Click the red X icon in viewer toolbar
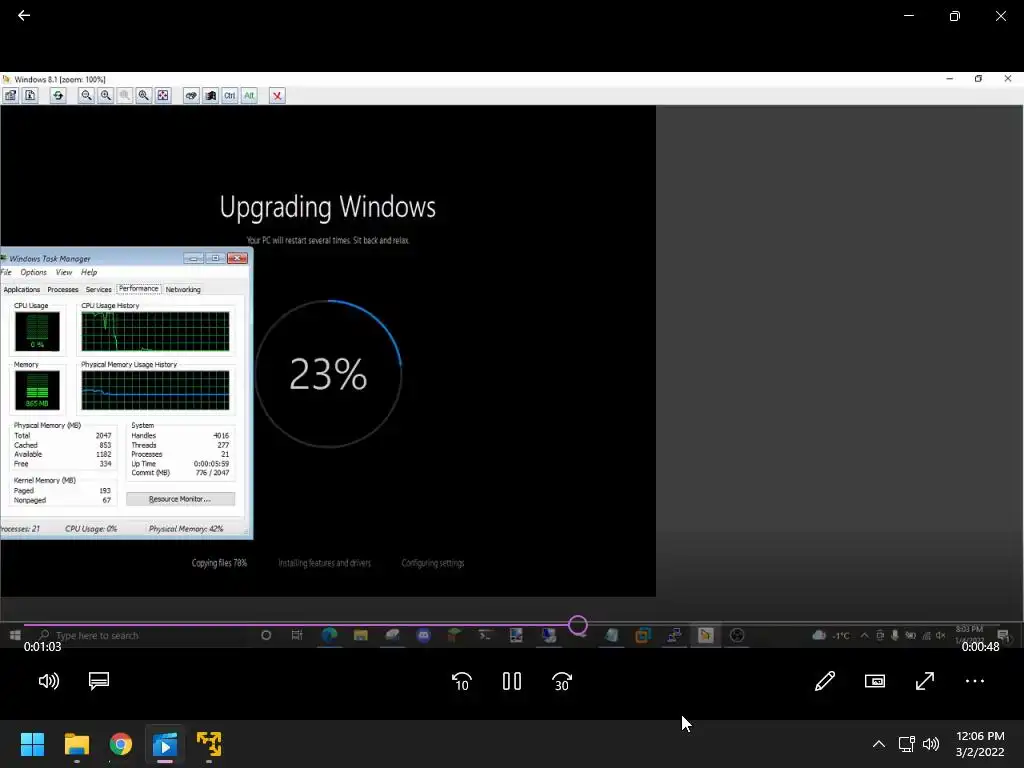Image resolution: width=1024 pixels, height=768 pixels. [x=278, y=95]
